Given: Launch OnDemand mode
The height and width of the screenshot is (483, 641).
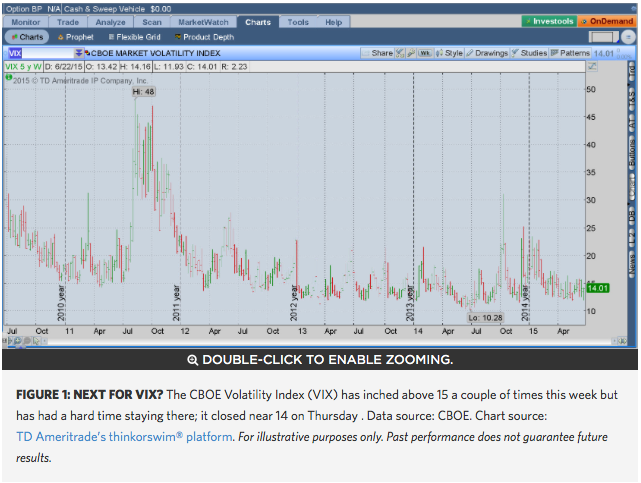Looking at the screenshot, I should (x=607, y=21).
